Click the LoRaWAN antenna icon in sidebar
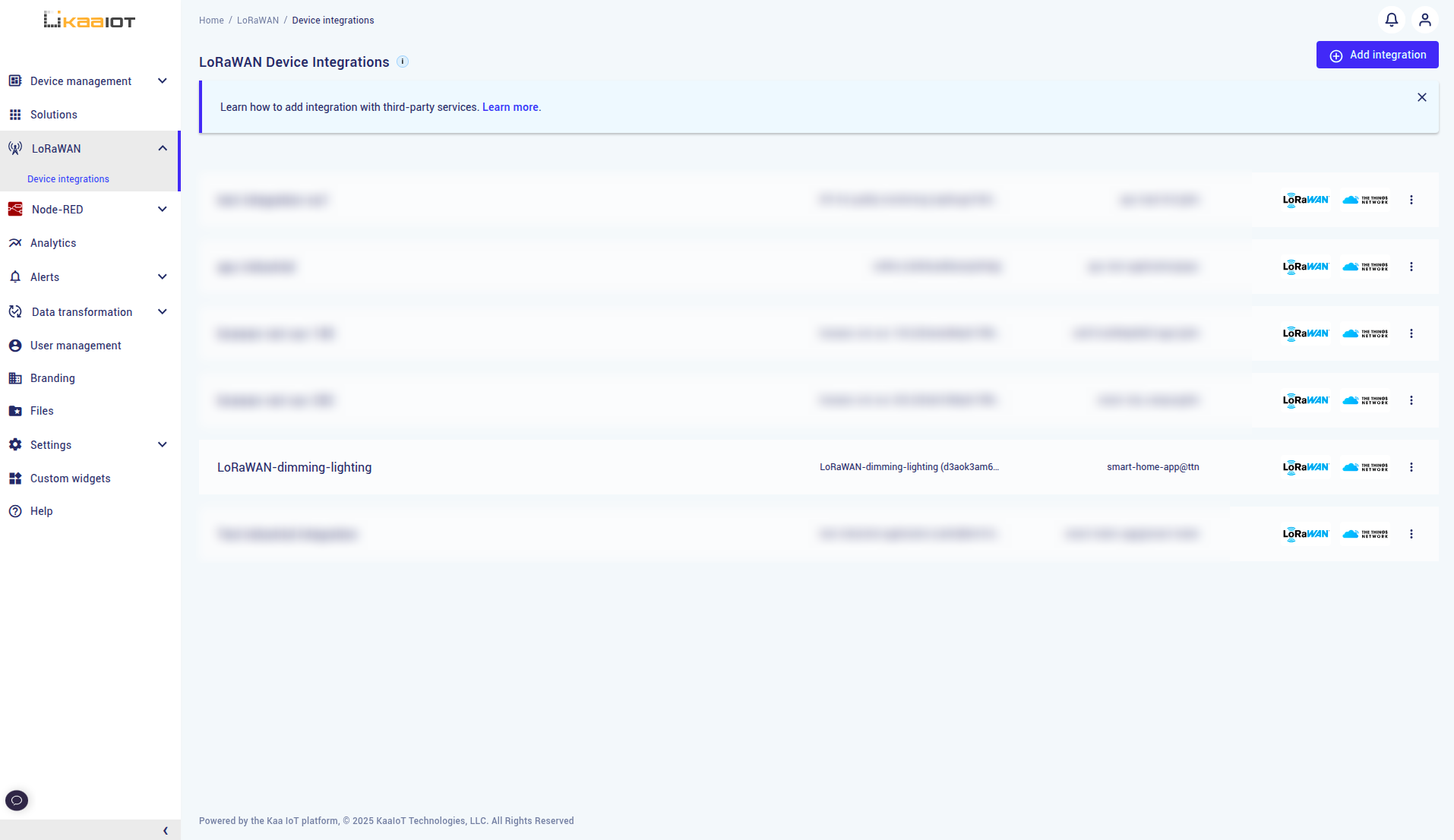 coord(15,148)
